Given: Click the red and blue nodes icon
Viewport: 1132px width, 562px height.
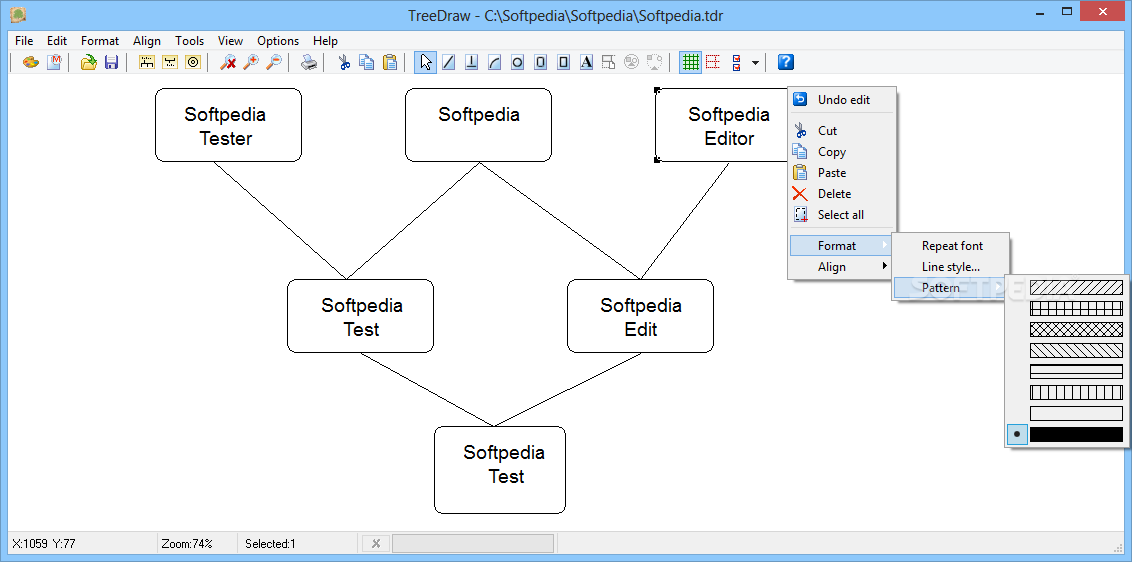Looking at the screenshot, I should pos(736,62).
